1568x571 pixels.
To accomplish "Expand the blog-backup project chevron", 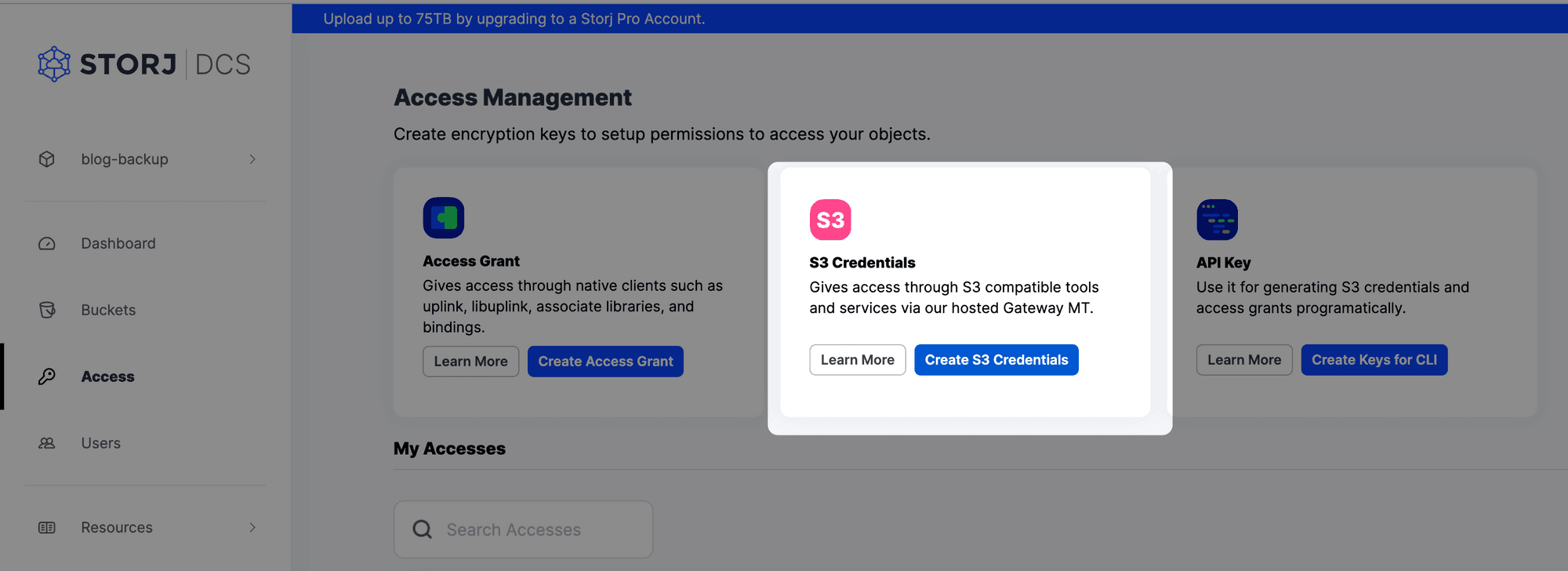I will pos(252,159).
